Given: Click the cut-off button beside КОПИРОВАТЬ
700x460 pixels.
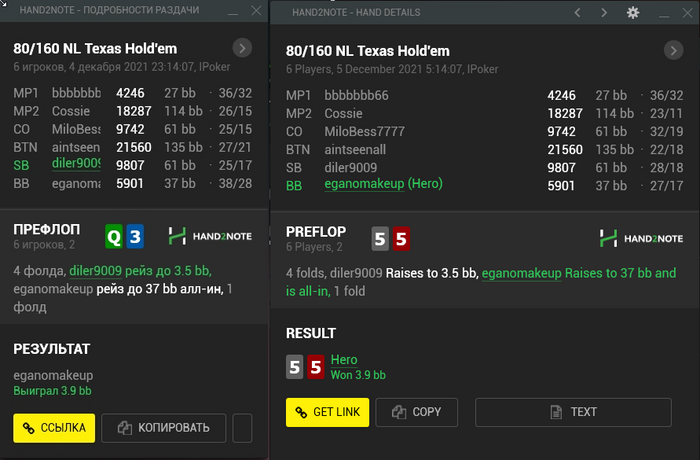Looking at the screenshot, I should tap(242, 428).
